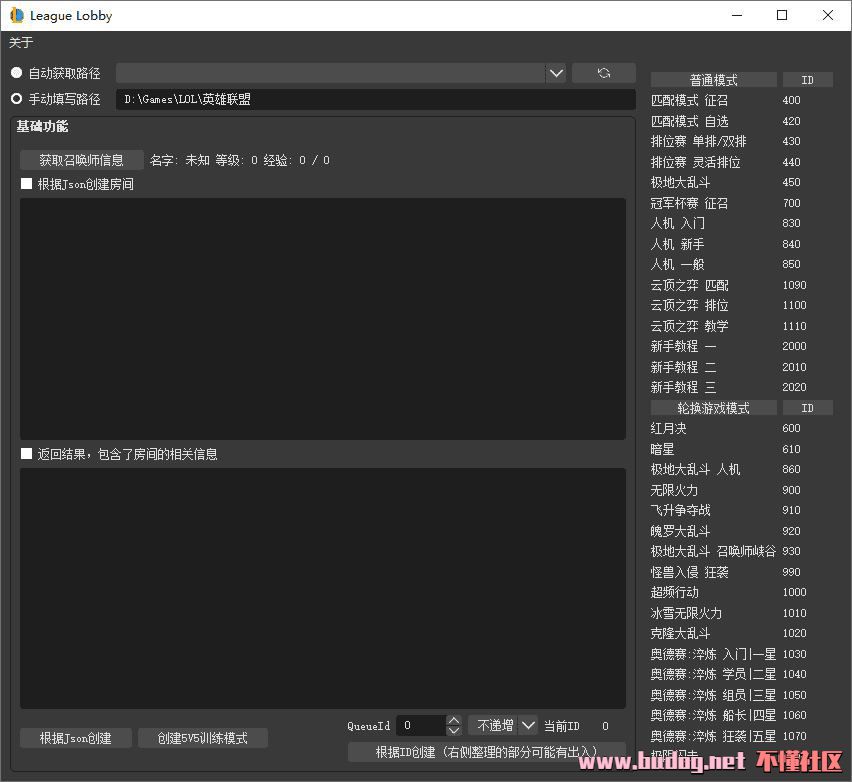Screen dimensions: 852x782
Task: Open the 关于 menu
Action: coord(21,42)
